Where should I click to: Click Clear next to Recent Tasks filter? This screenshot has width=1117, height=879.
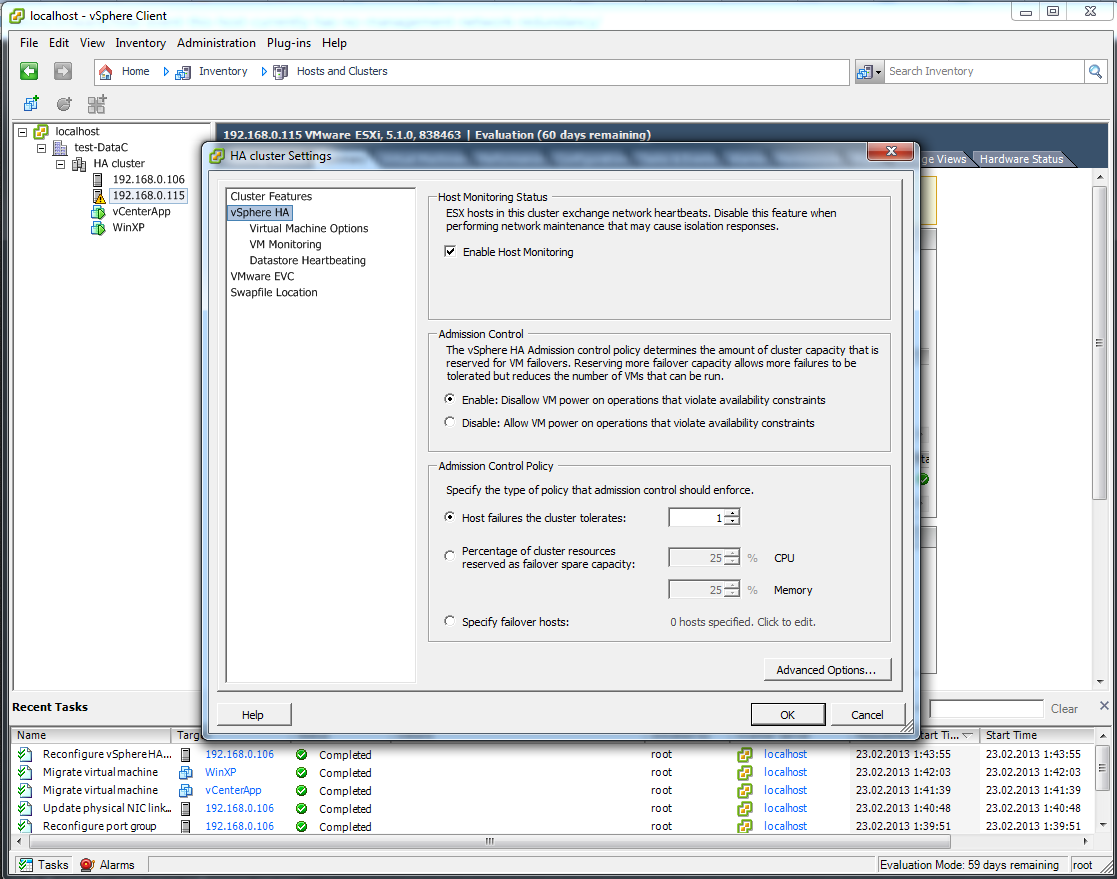[x=1064, y=709]
